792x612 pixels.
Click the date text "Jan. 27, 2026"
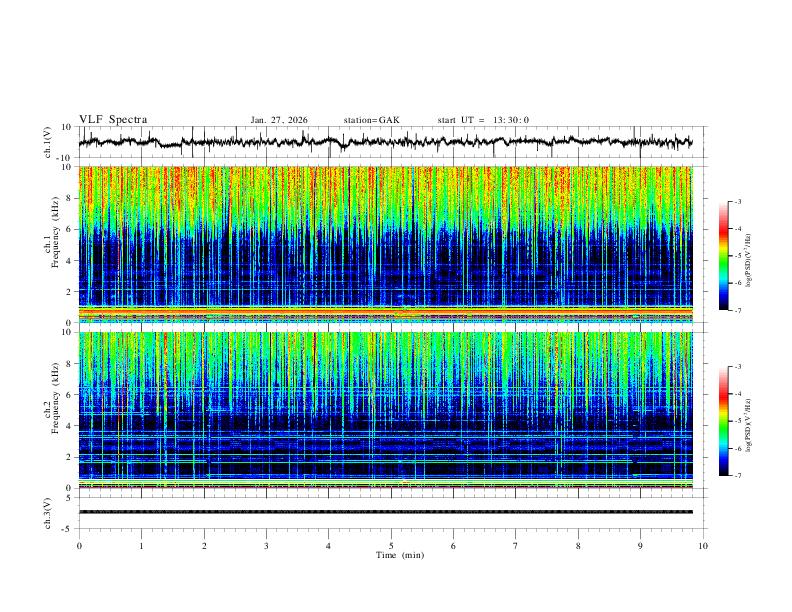[x=279, y=120]
